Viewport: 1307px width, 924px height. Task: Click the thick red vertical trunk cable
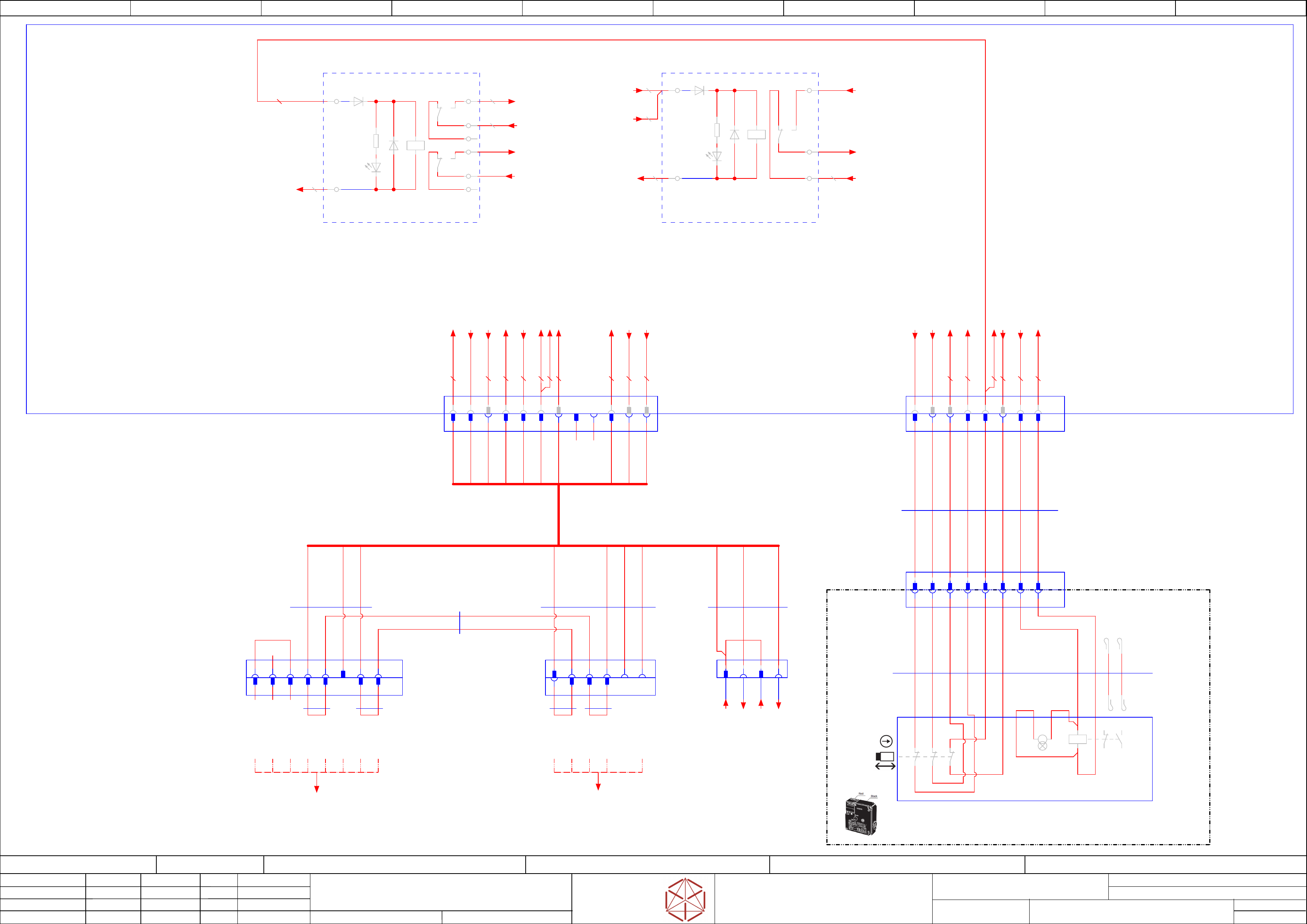pyautogui.click(x=558, y=515)
